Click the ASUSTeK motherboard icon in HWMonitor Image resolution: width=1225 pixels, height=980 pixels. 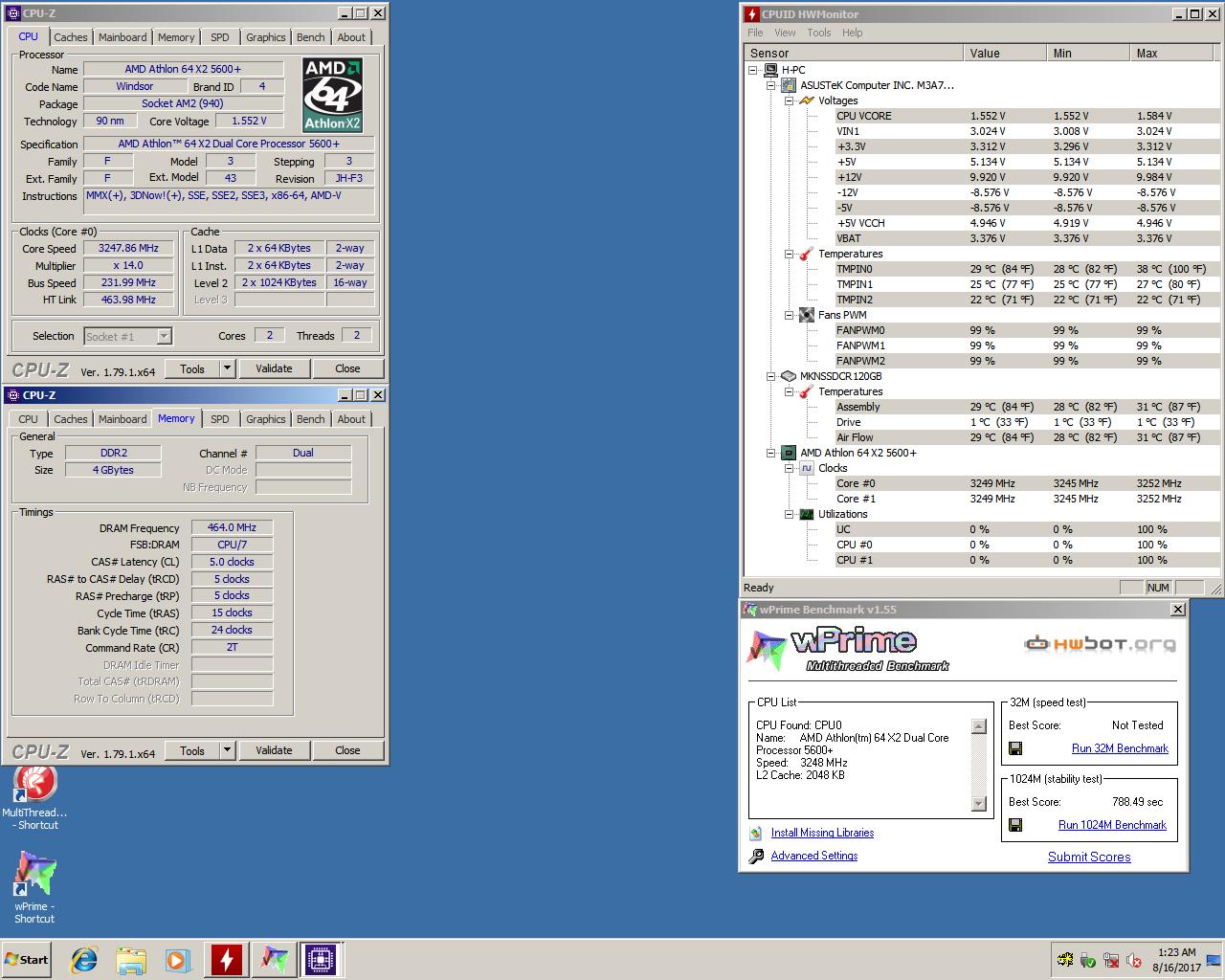click(789, 85)
